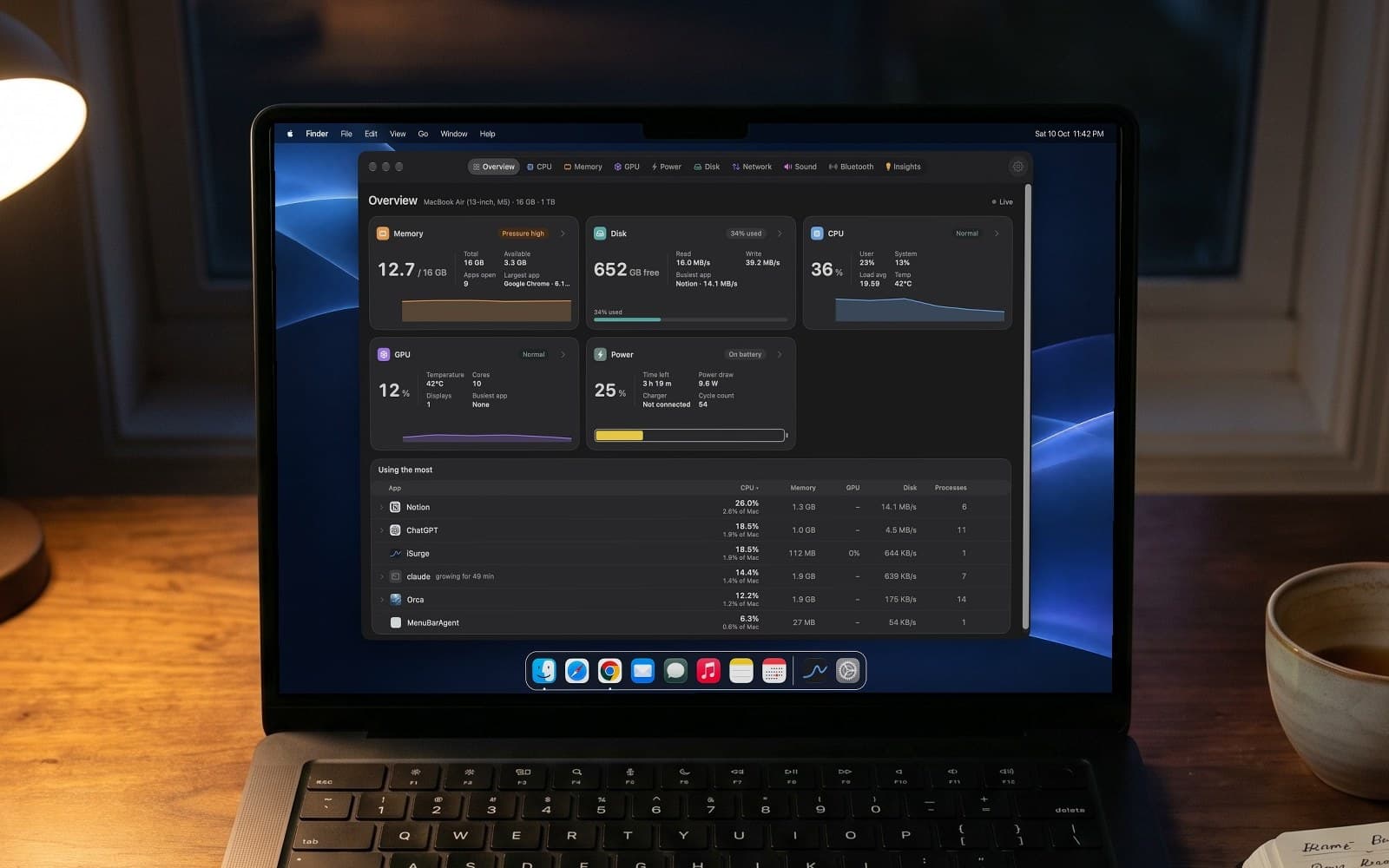Open Calendar from the Dock
This screenshot has height=868, width=1389.
click(x=774, y=670)
